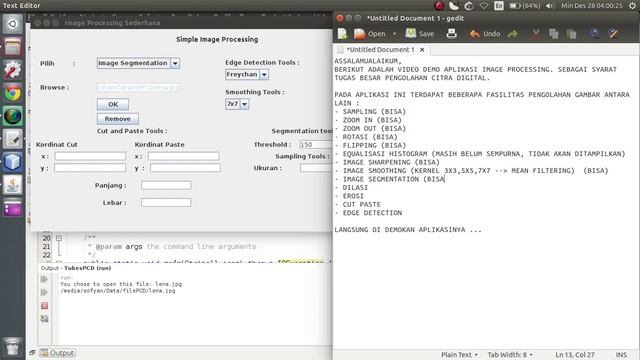Click the INS mode indicator

point(621,355)
